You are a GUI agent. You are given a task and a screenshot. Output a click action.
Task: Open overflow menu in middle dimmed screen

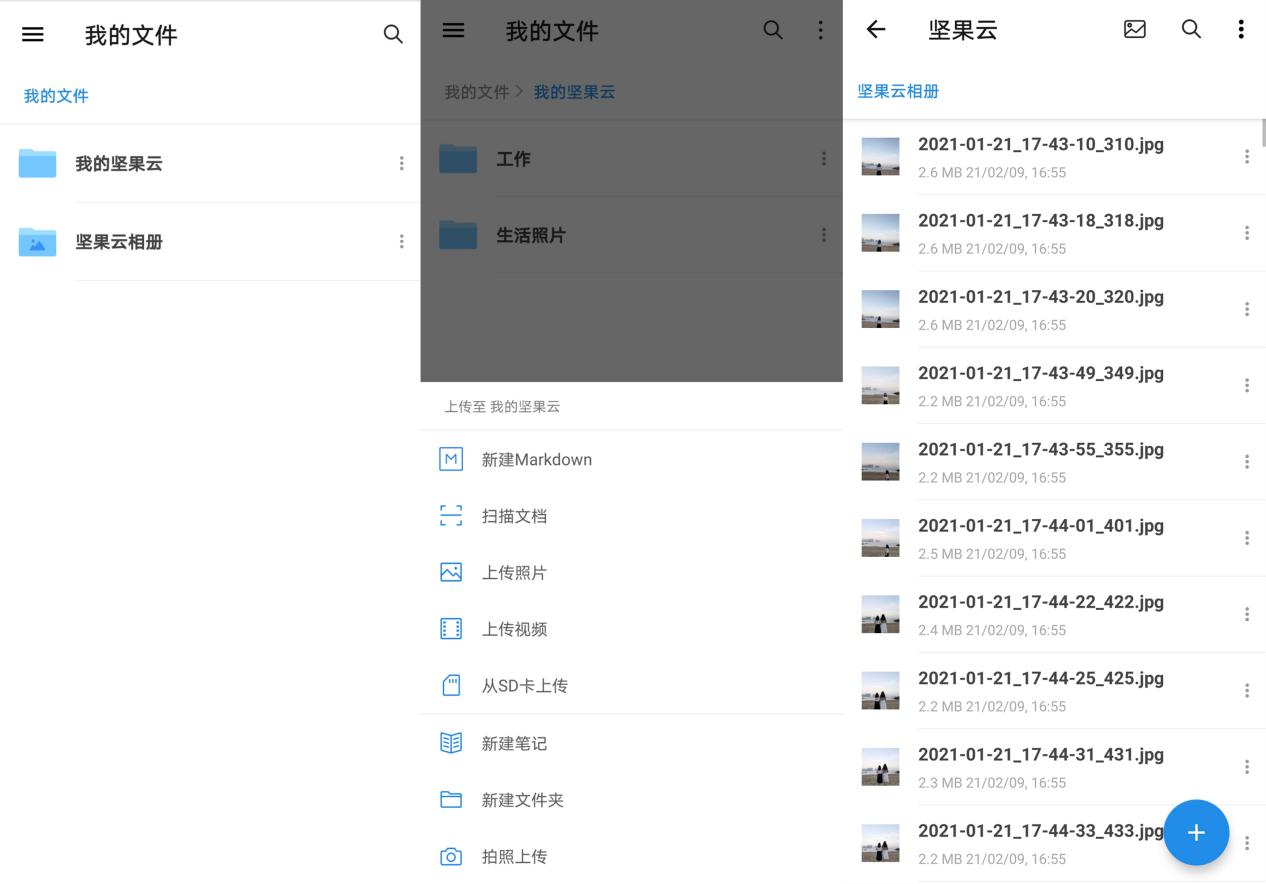820,30
